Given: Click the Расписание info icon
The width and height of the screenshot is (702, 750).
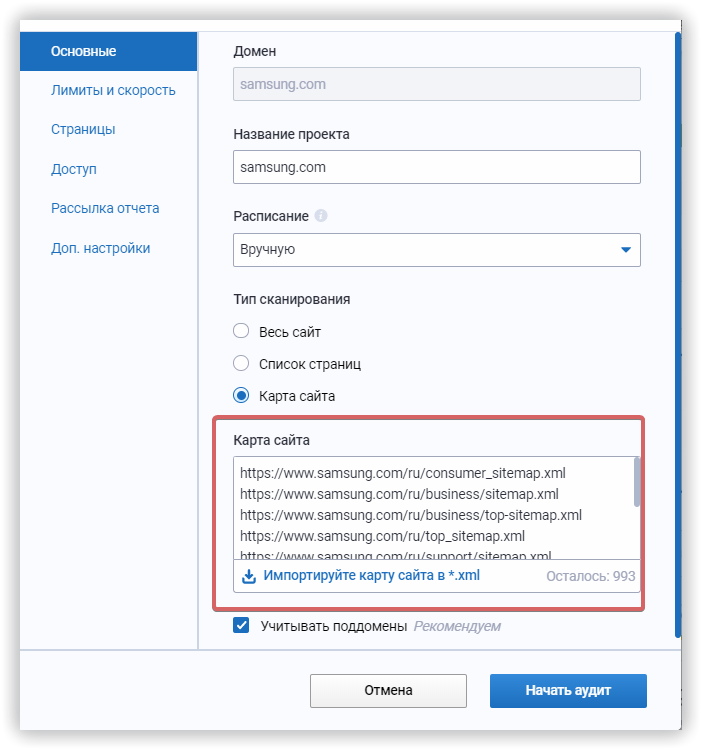Looking at the screenshot, I should pyautogui.click(x=321, y=215).
